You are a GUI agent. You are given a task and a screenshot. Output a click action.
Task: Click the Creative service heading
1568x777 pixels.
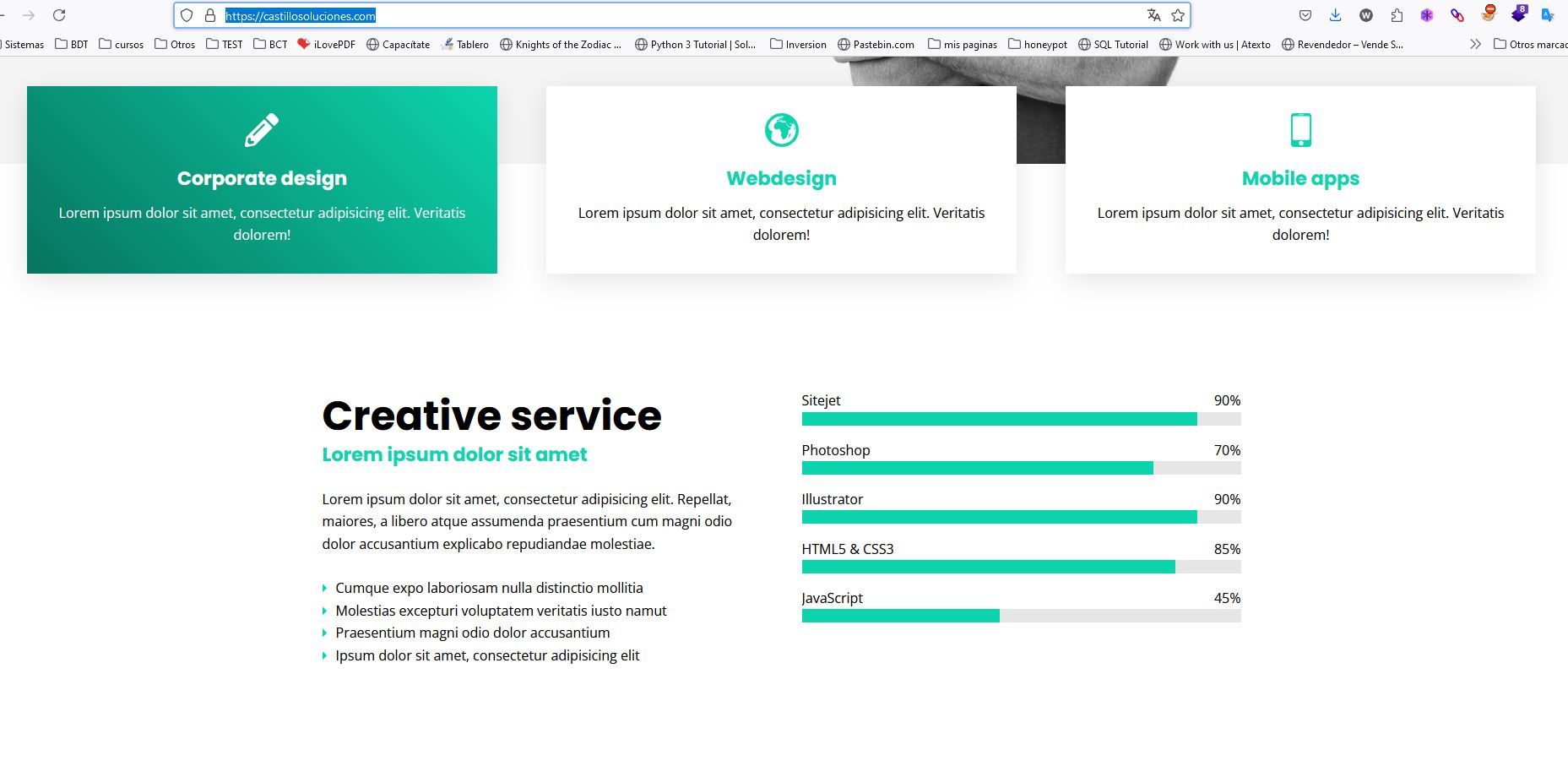click(x=492, y=416)
